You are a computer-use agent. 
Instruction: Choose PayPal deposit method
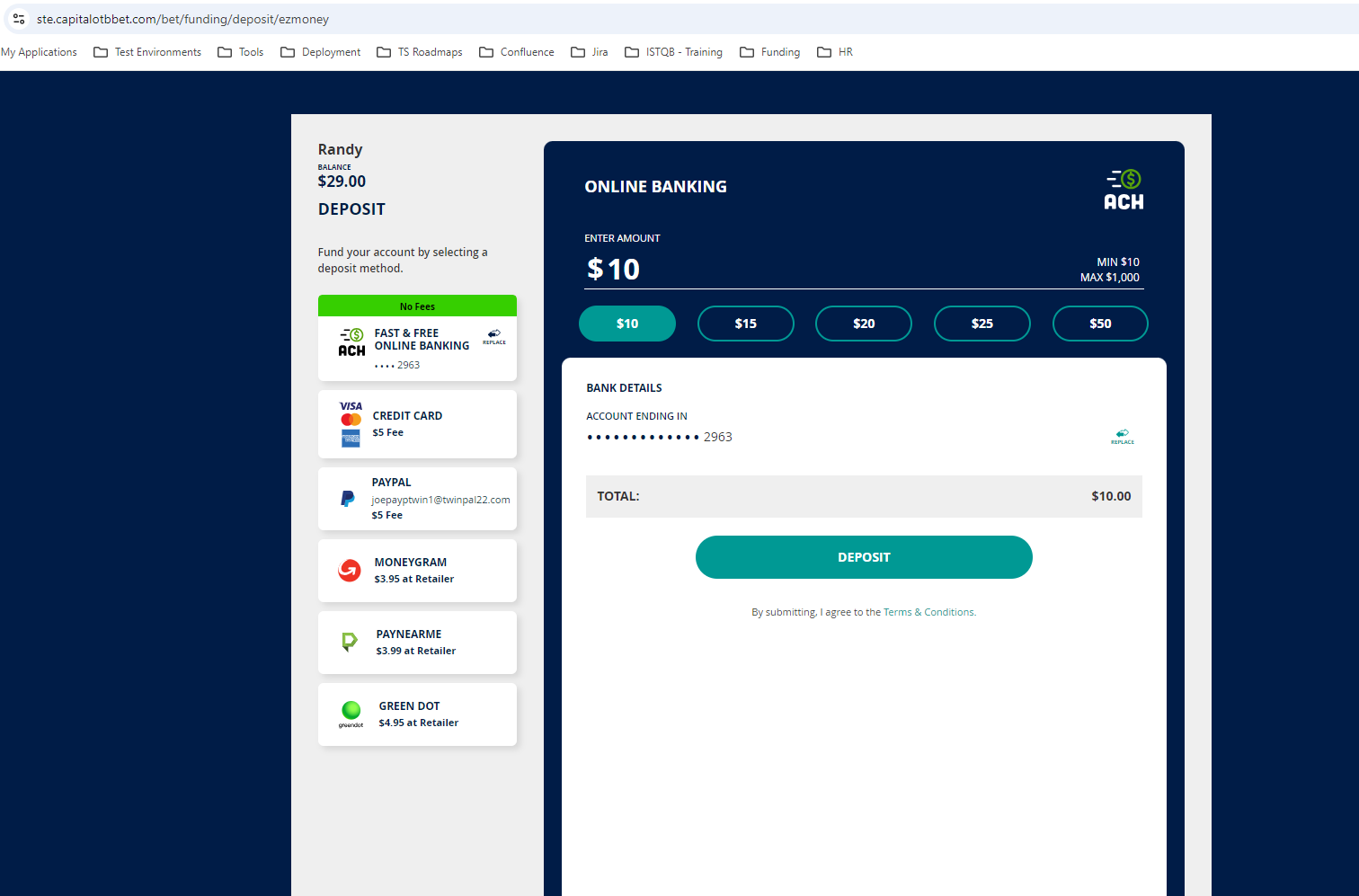coord(417,499)
